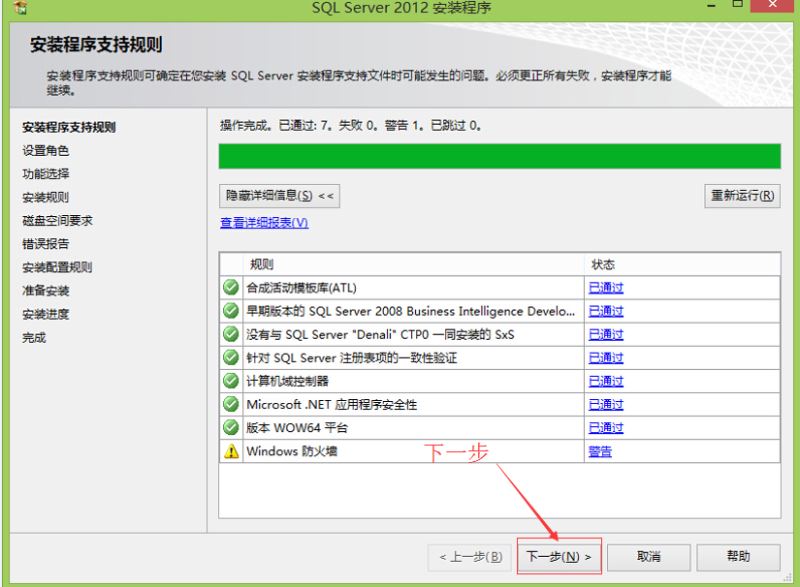Open 已通过 link for Microsoft .NET 应用程序安全性

pyautogui.click(x=606, y=405)
